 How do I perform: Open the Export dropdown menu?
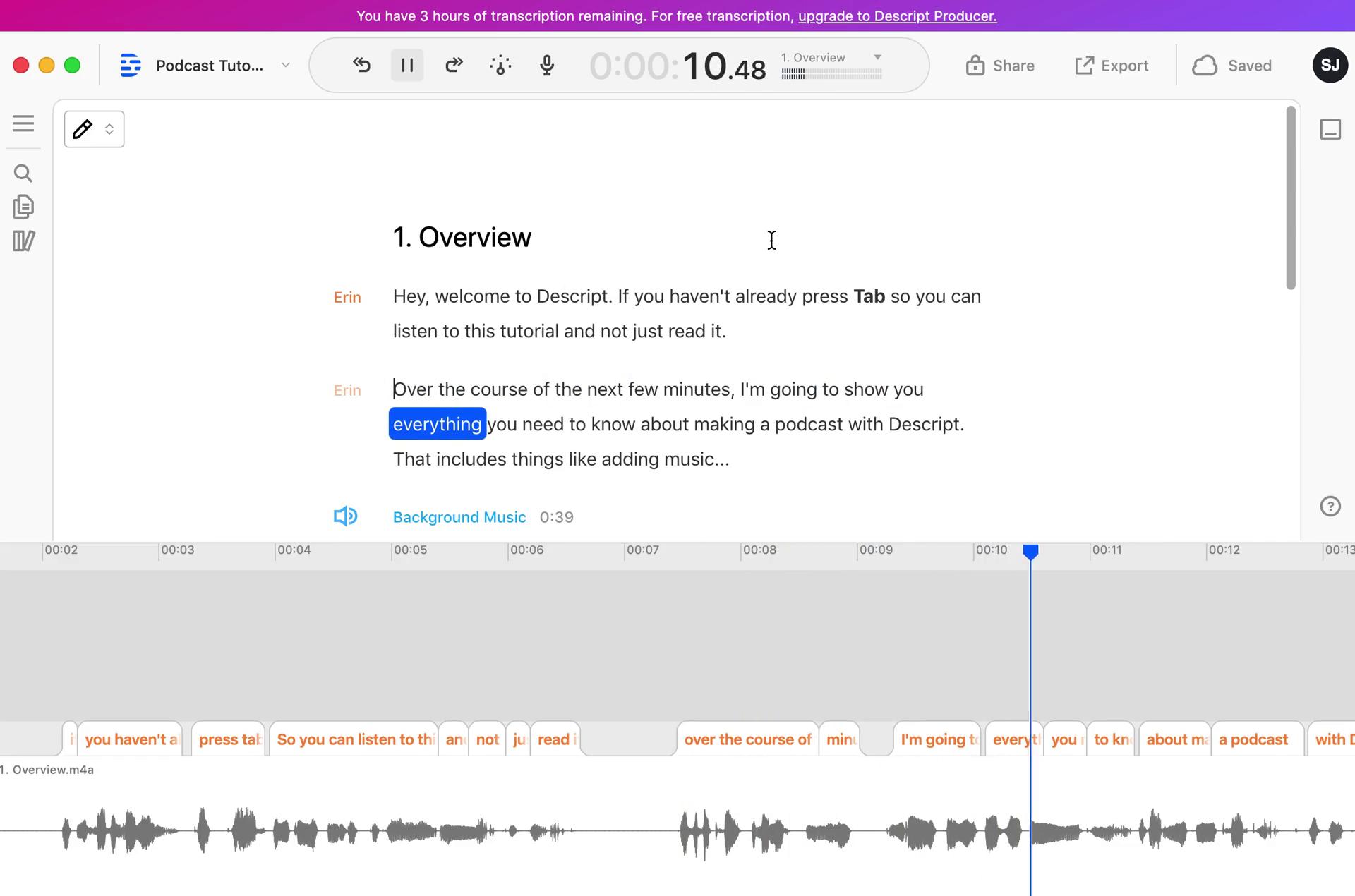[x=1112, y=65]
